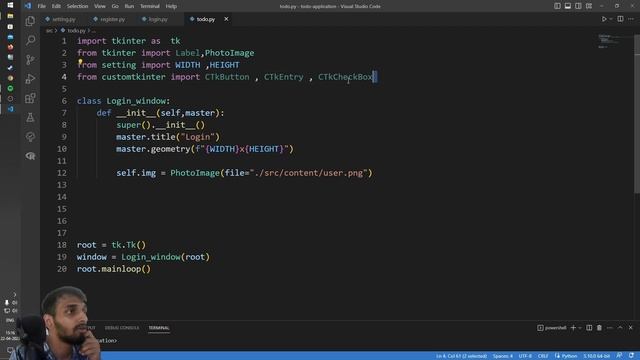Open the Help menu
Screen dimensions: 640x360
point(171,6)
